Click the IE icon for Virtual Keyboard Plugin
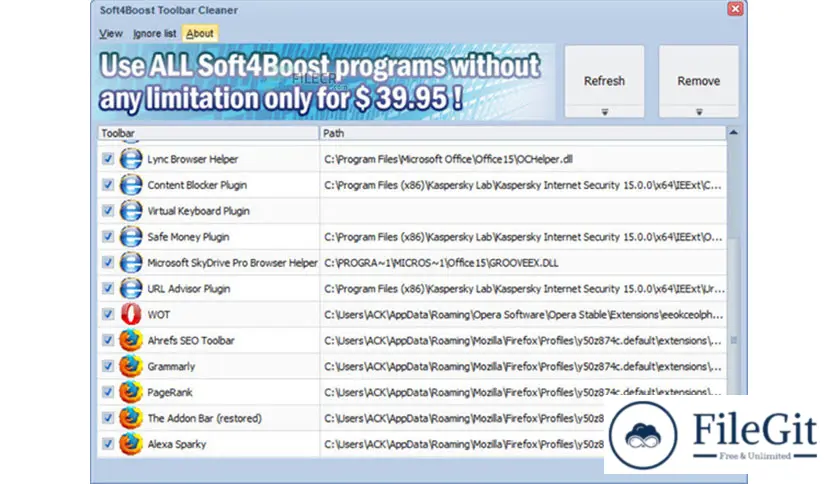Screen dimensions: 836x484 131,211
